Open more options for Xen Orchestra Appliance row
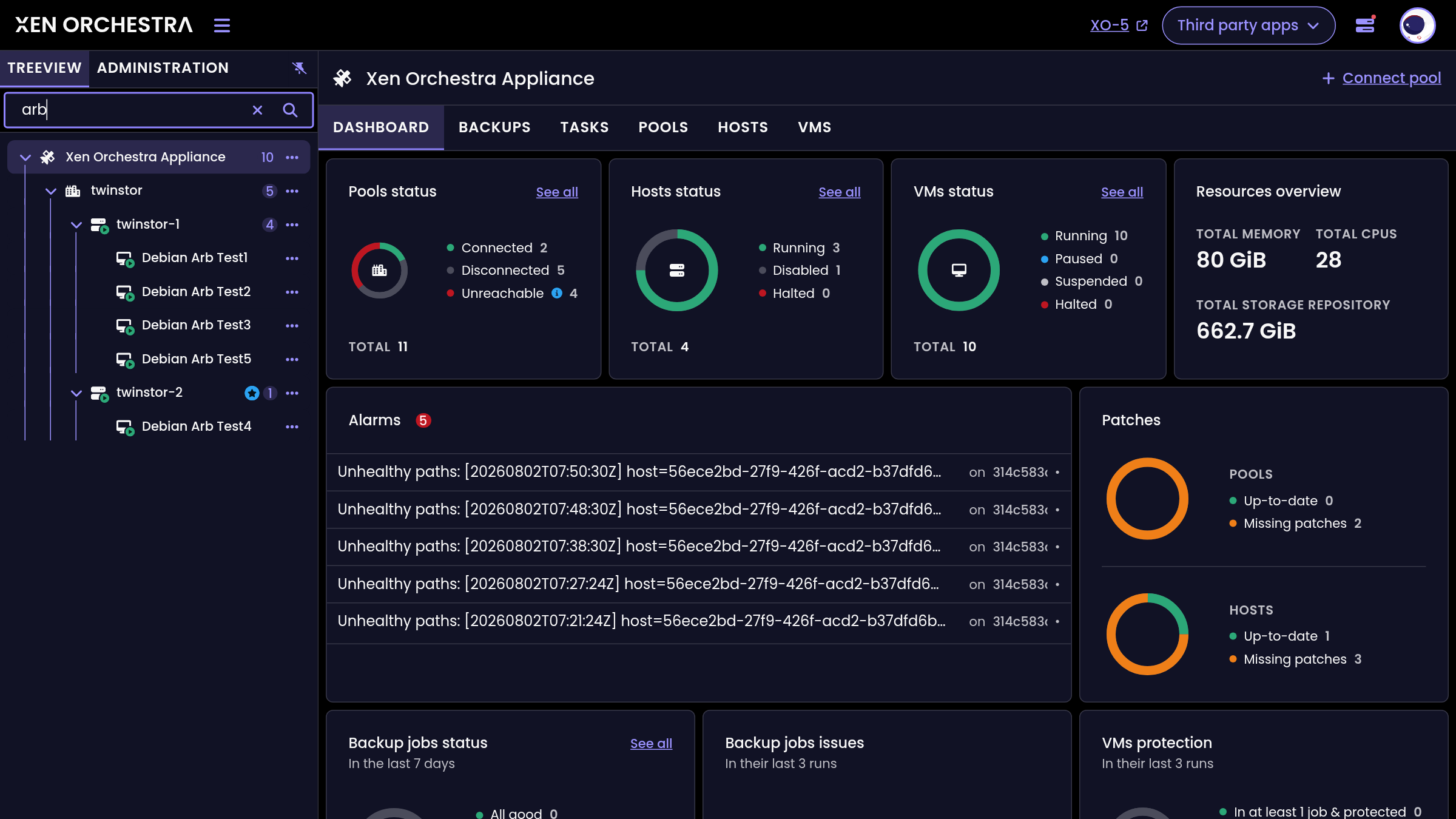Image resolution: width=1456 pixels, height=819 pixels. pyautogui.click(x=292, y=157)
